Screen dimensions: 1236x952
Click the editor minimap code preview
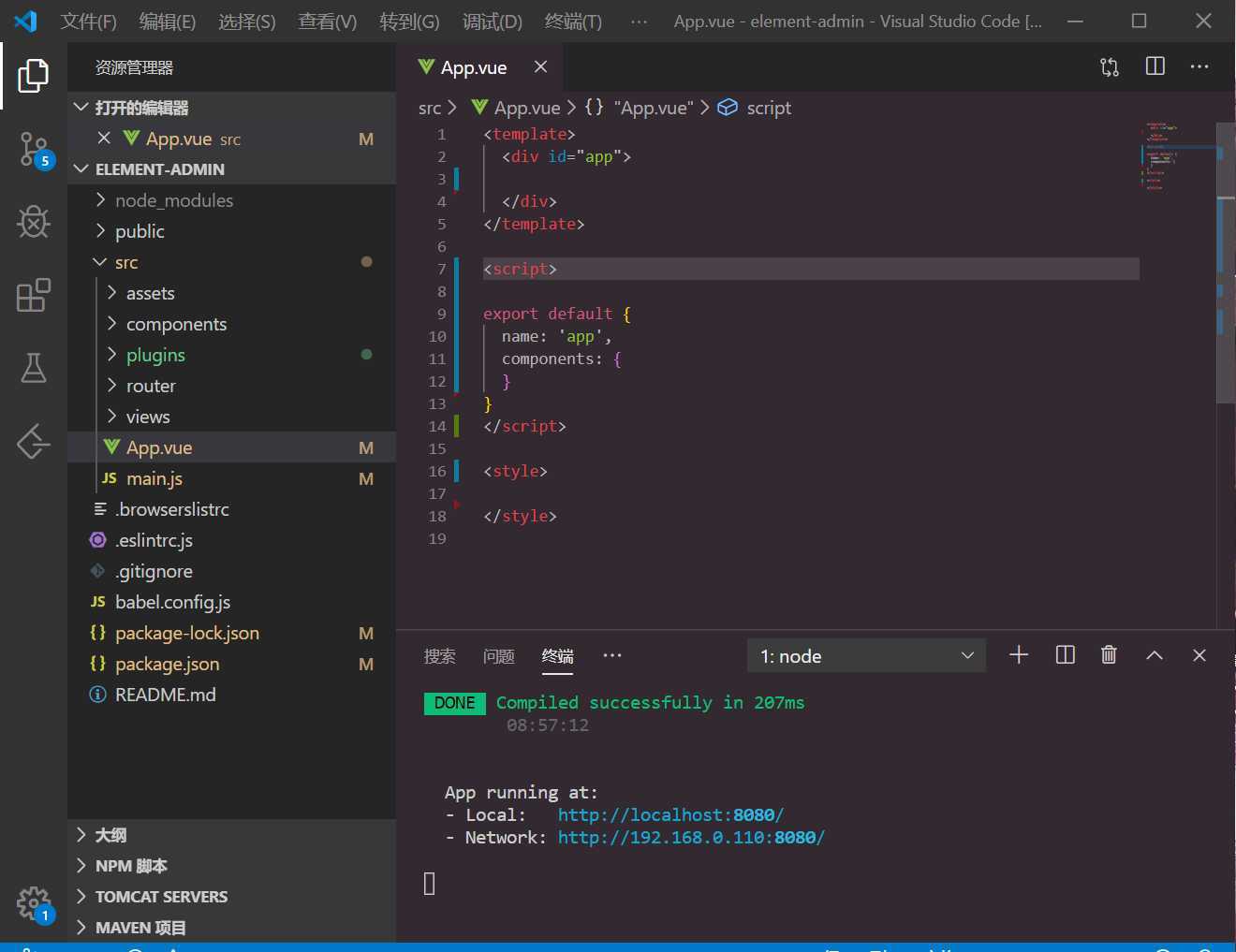coord(1178,156)
